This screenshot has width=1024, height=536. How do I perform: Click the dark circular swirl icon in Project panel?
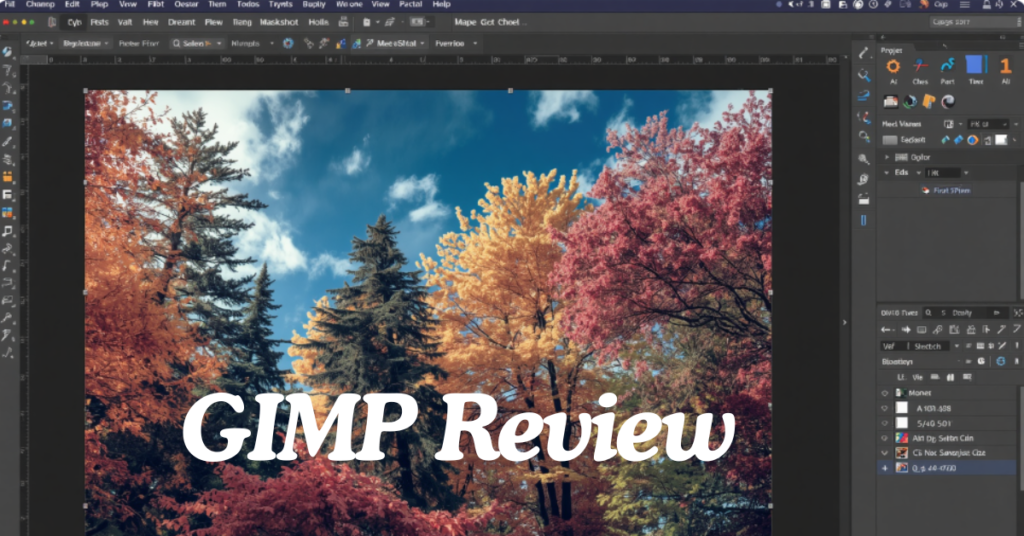910,102
